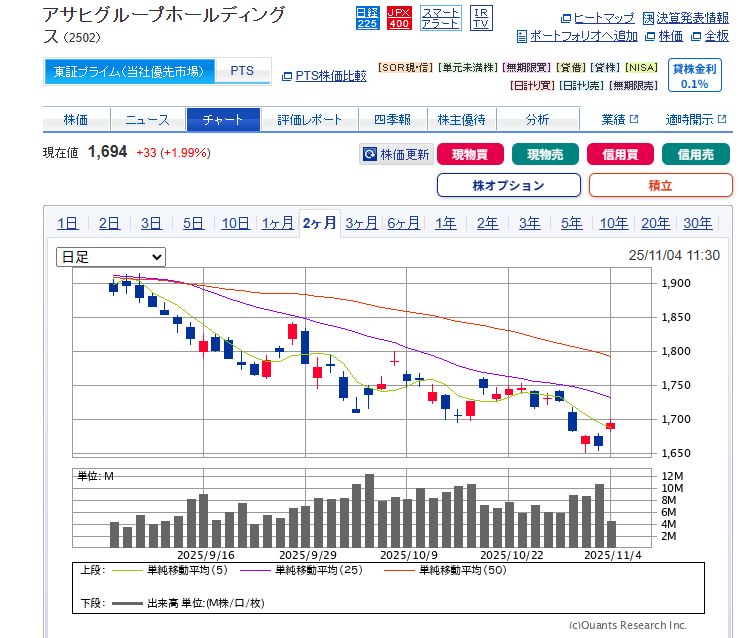
Task: Click the 株価更新 refresh button
Action: [x=397, y=155]
